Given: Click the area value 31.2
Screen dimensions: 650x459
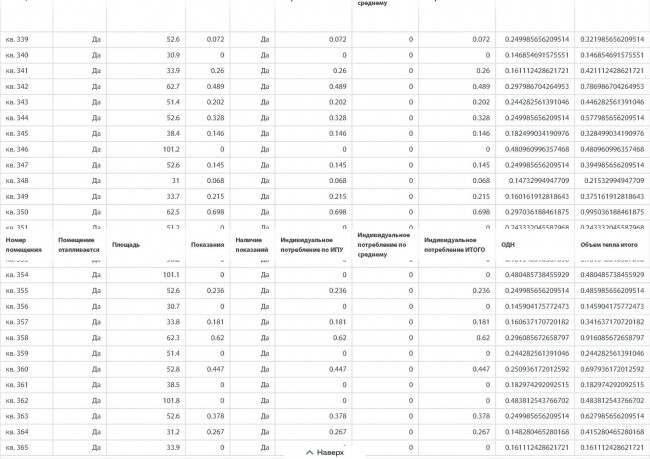Looking at the screenshot, I should [173, 432].
